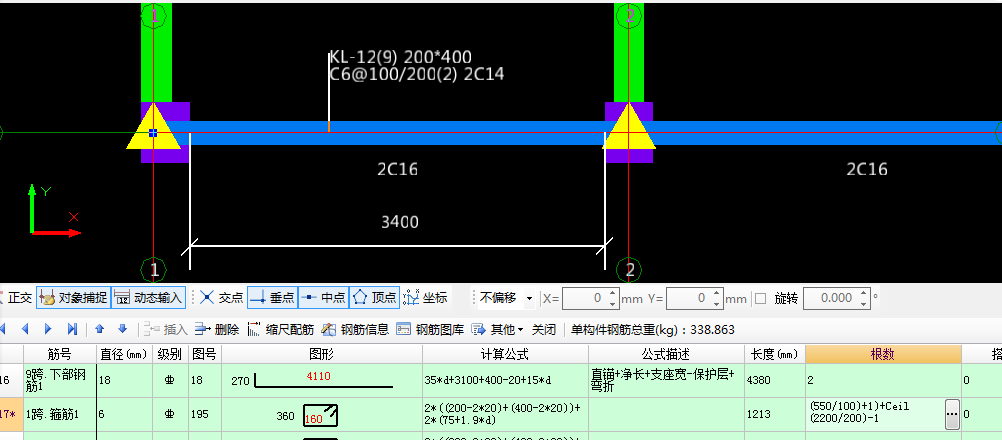Click the shape diagram showing 4110
The height and width of the screenshot is (440, 1002).
(322, 380)
